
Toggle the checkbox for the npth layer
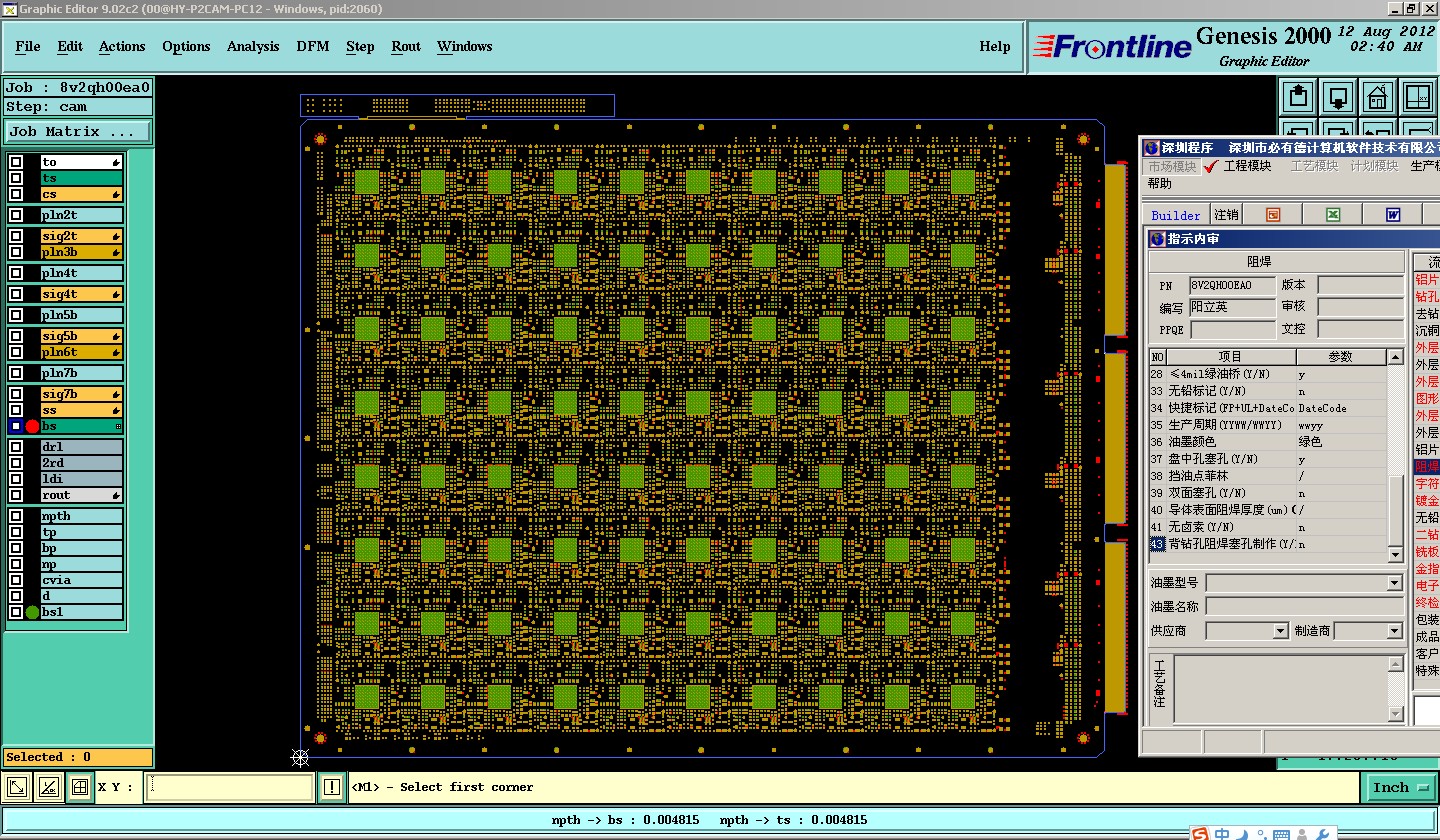pyautogui.click(x=16, y=516)
